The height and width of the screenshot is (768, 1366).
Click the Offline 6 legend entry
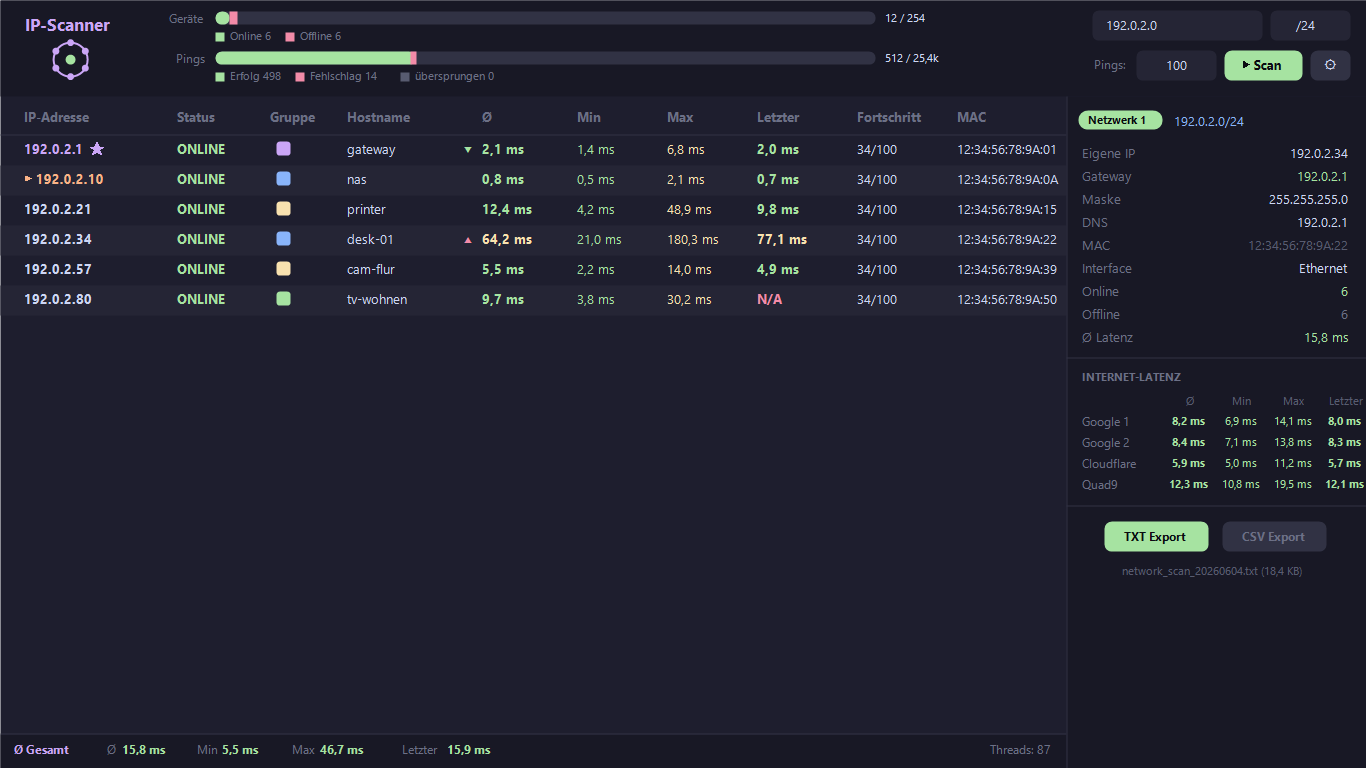tap(313, 36)
